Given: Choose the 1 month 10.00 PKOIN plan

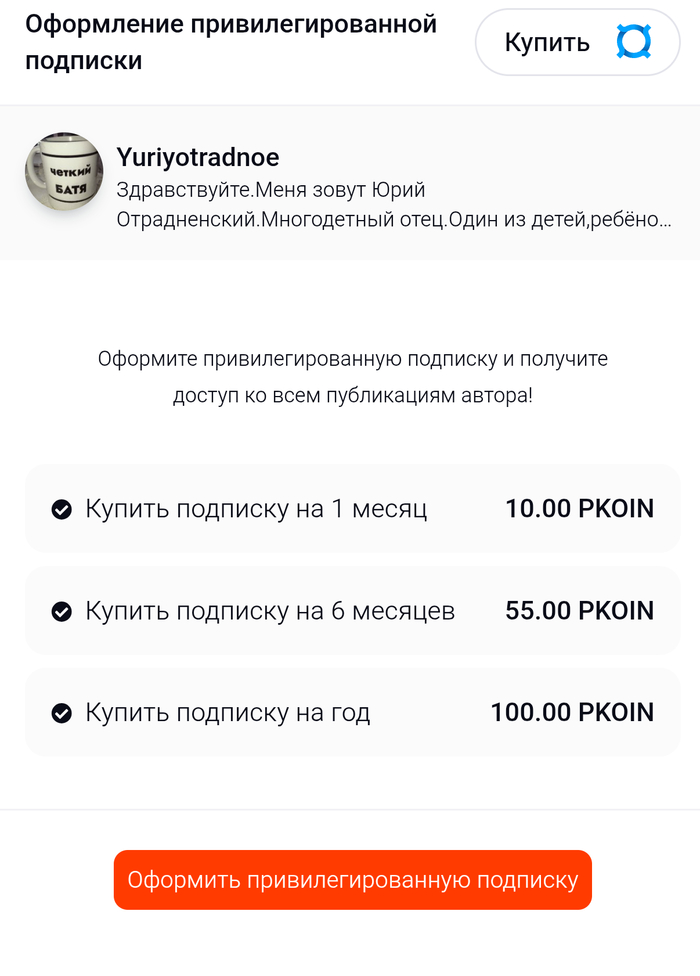Looking at the screenshot, I should click(x=350, y=508).
